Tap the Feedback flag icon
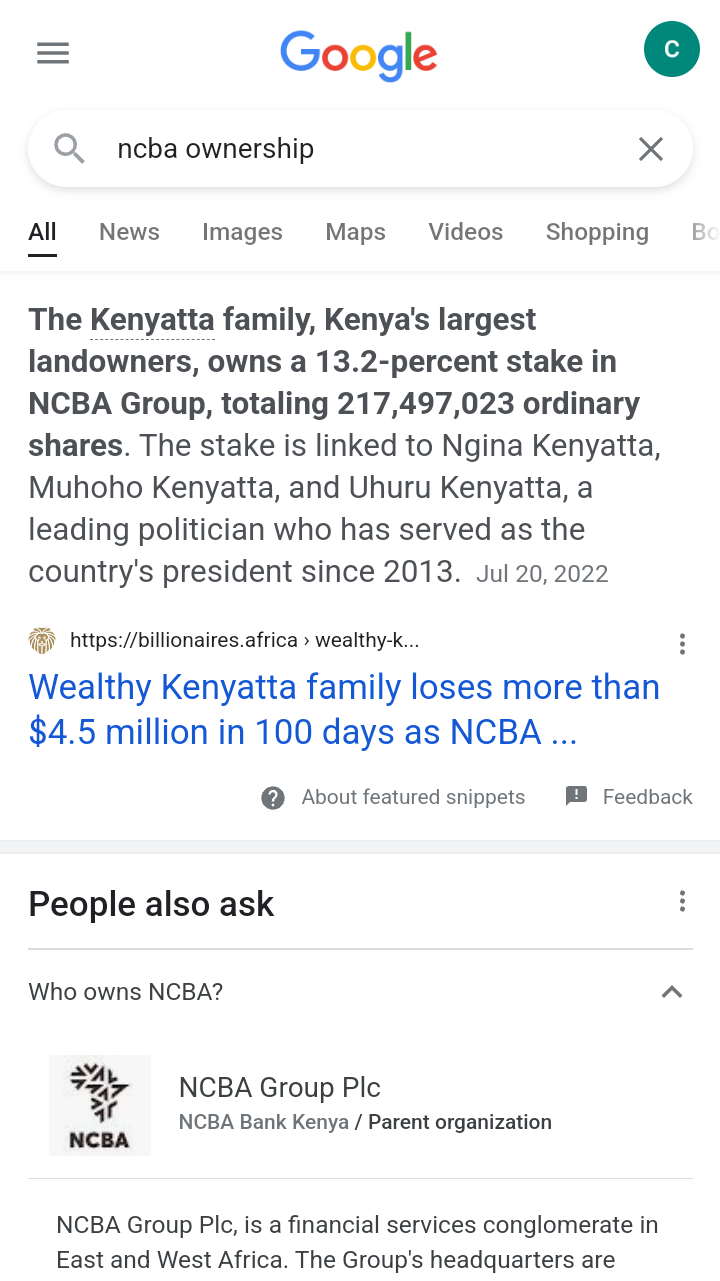Image resolution: width=720 pixels, height=1281 pixels. (x=576, y=796)
